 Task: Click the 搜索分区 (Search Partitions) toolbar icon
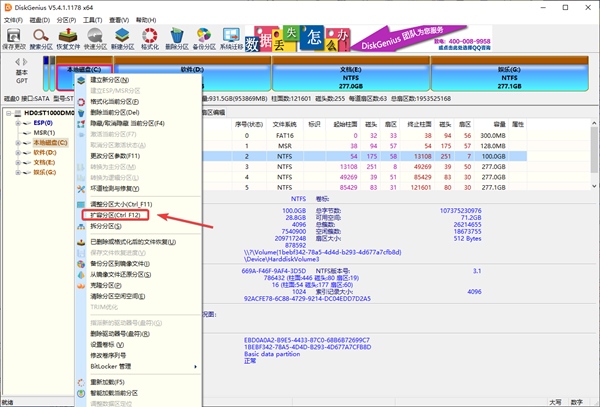42,38
